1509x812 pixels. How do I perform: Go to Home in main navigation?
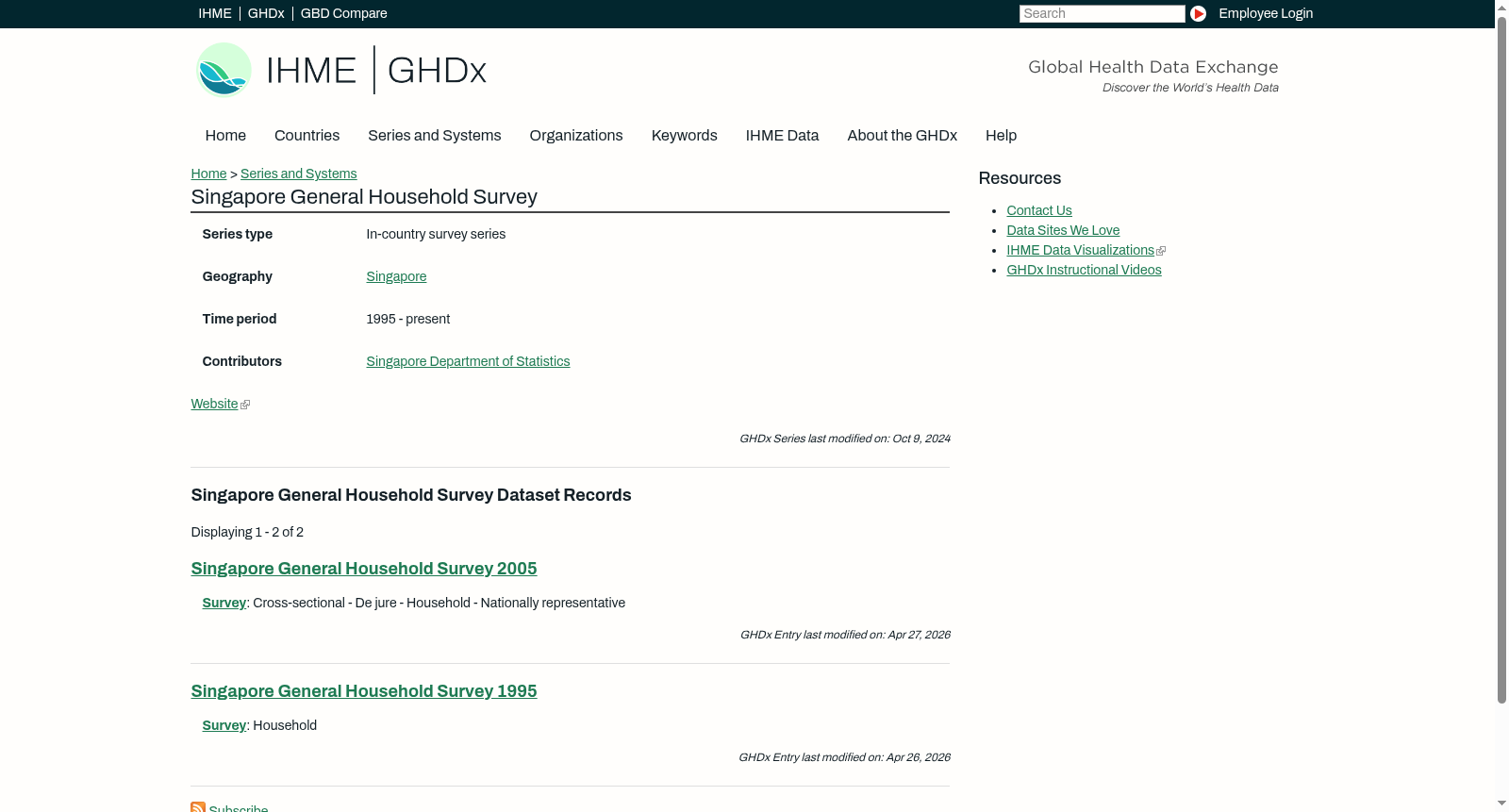point(225,136)
